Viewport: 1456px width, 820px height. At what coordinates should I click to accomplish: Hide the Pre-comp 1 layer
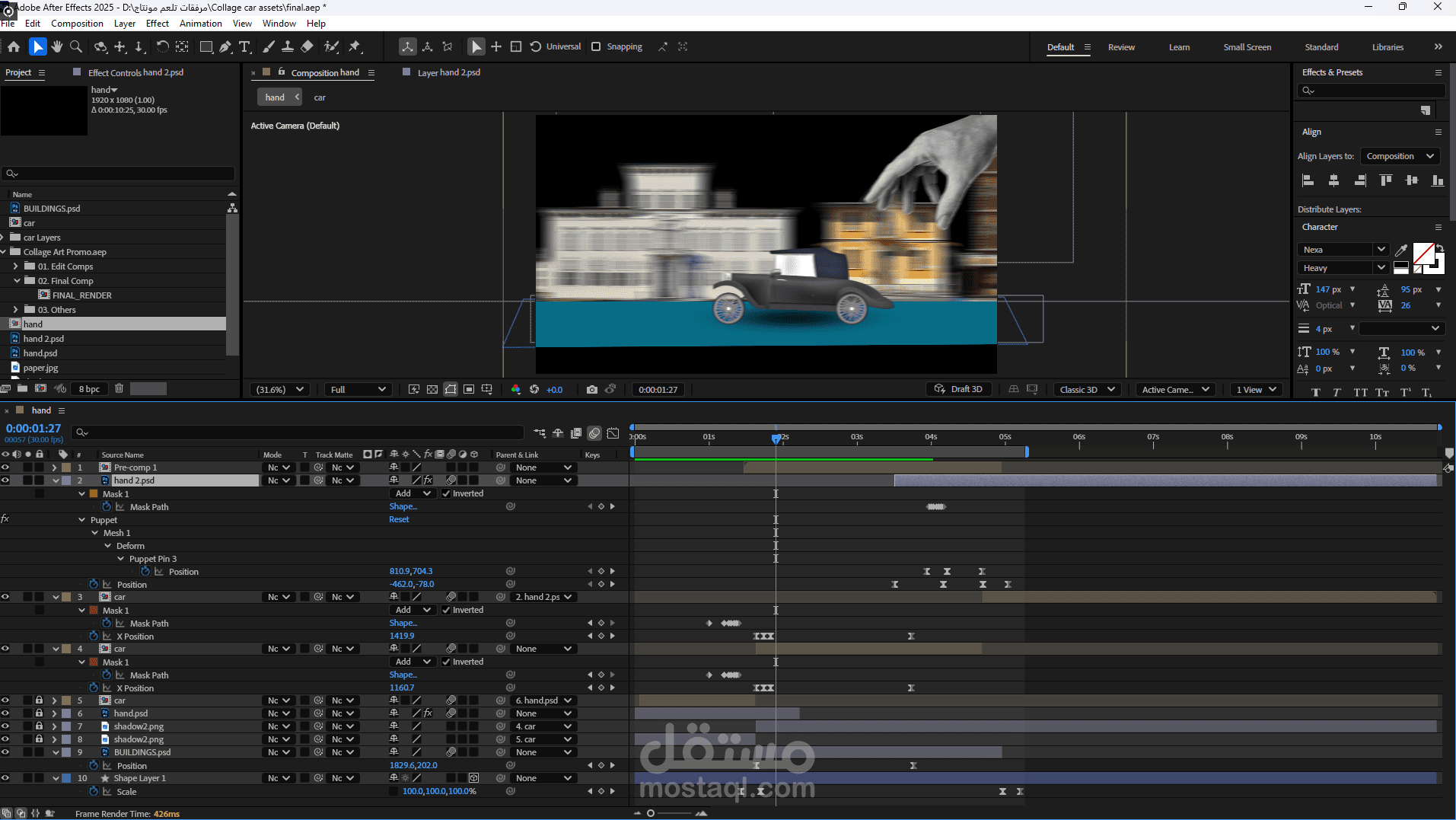coord(5,467)
